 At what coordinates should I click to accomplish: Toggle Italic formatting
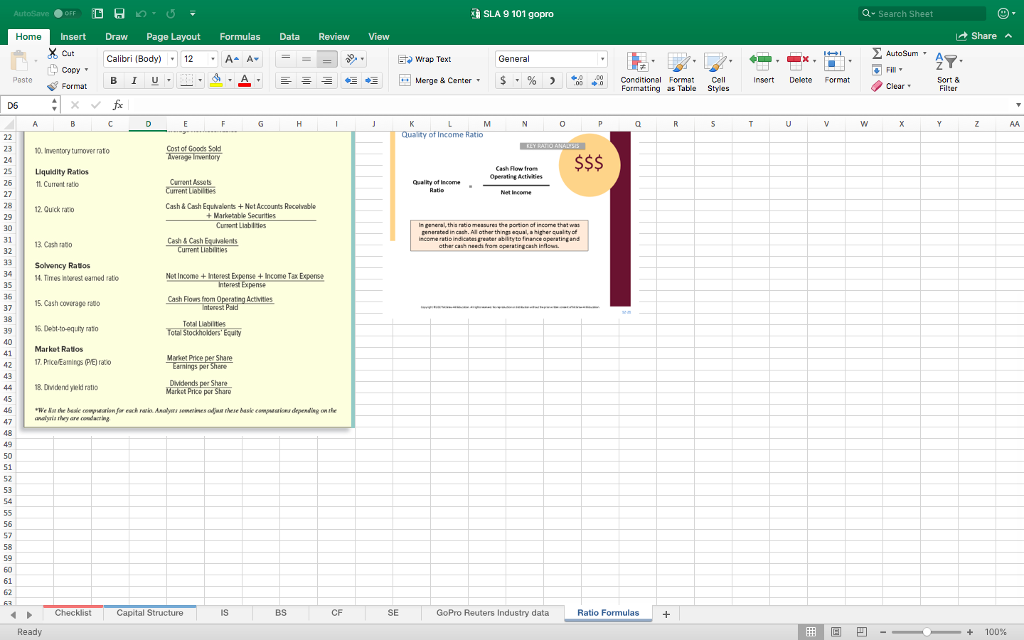[134, 80]
